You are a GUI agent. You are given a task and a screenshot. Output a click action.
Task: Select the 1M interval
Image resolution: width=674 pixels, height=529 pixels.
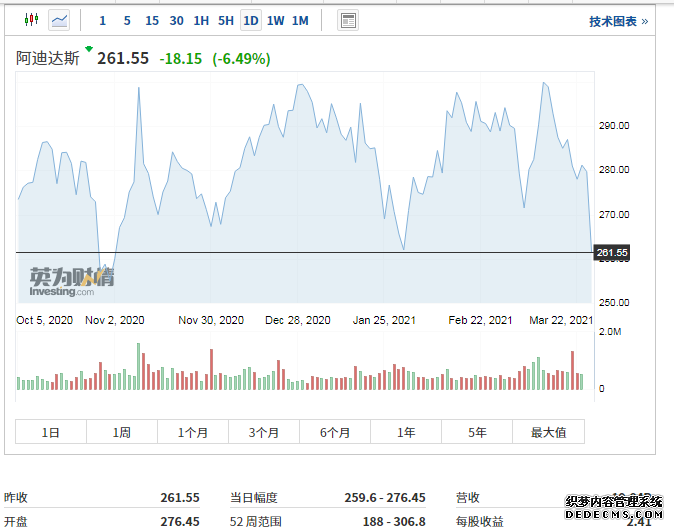tap(300, 21)
